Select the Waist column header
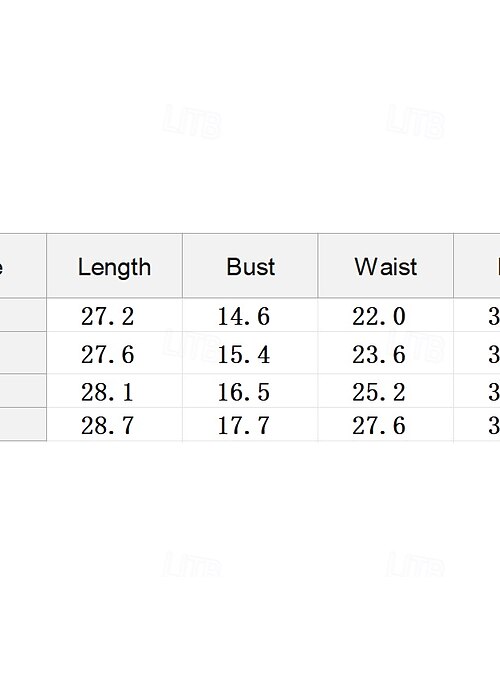500x675 pixels. [x=386, y=266]
